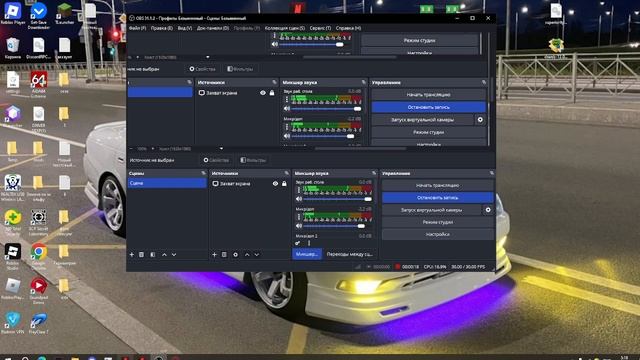
Task: Click Запуск виртуальной камеры in bottom Управление dock
Action: 431,210
